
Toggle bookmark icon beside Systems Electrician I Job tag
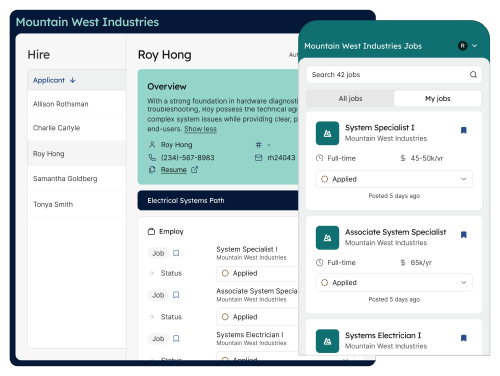coord(176,339)
